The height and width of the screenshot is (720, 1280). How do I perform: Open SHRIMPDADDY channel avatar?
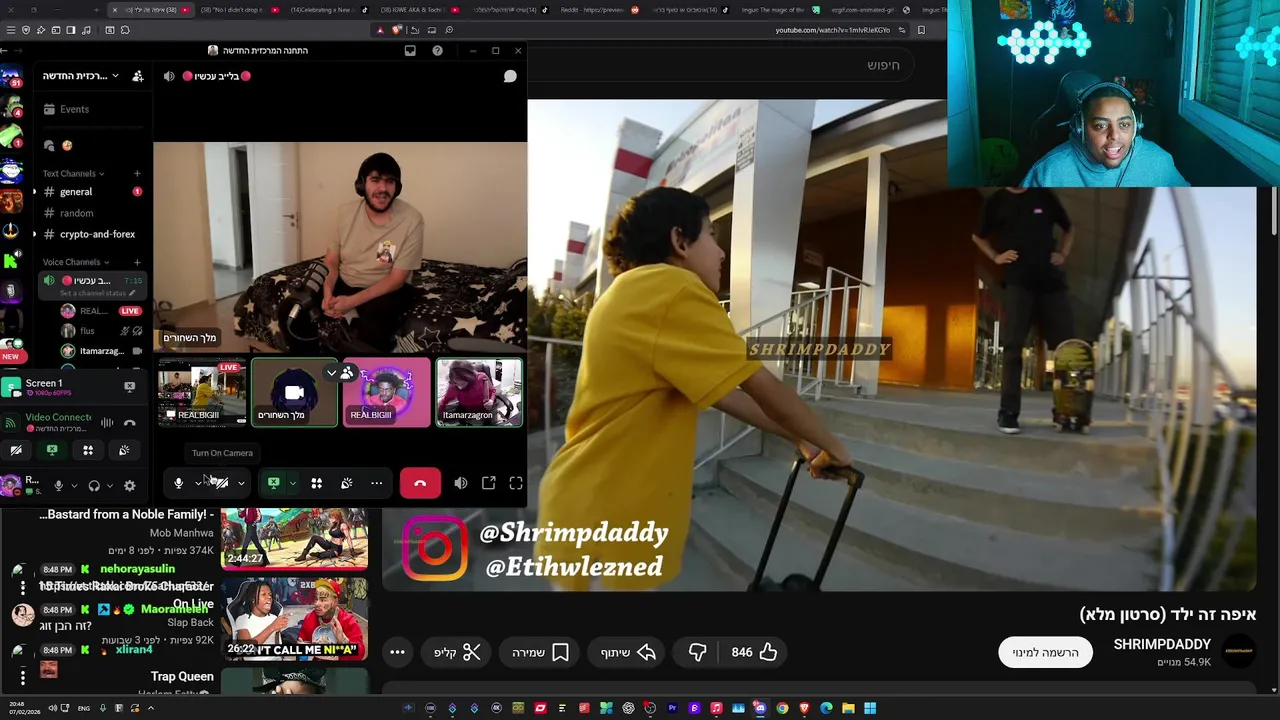1239,651
